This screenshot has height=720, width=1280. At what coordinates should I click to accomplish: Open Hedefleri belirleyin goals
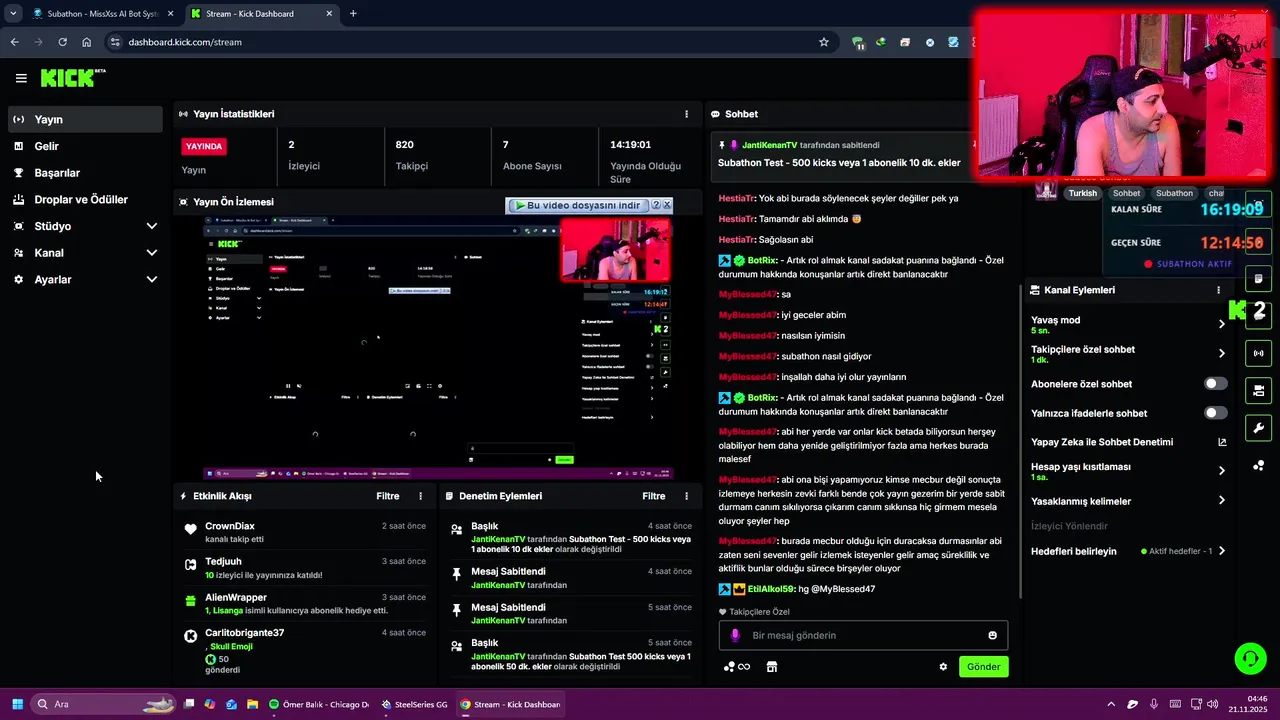point(1127,551)
